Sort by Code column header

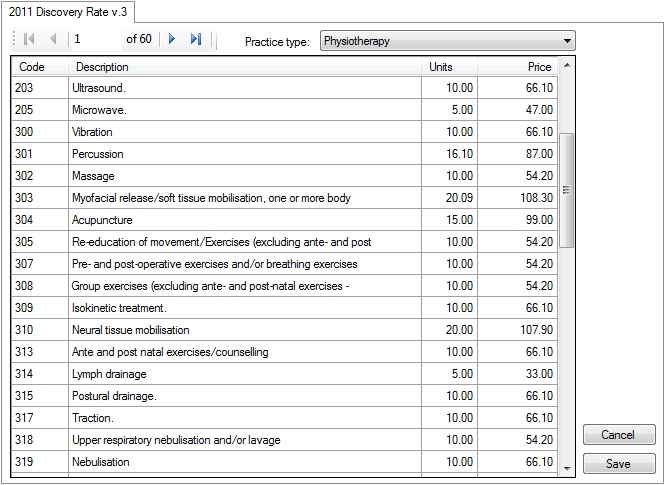(x=38, y=67)
